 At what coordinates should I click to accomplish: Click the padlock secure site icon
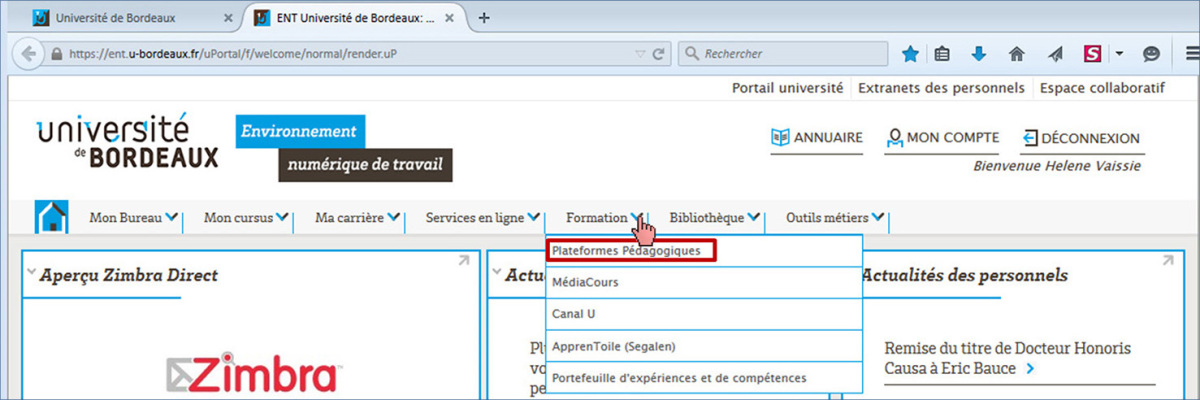tap(57, 54)
